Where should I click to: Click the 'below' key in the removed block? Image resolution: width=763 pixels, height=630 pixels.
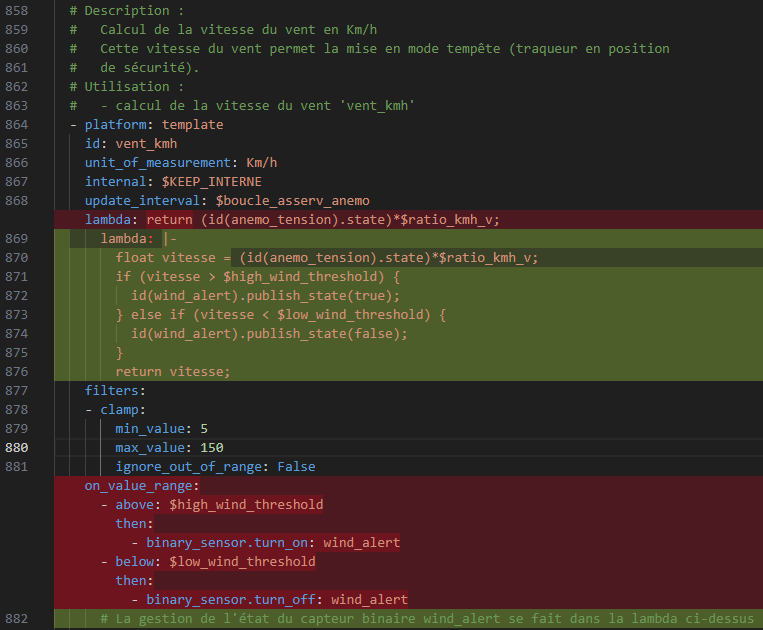135,561
